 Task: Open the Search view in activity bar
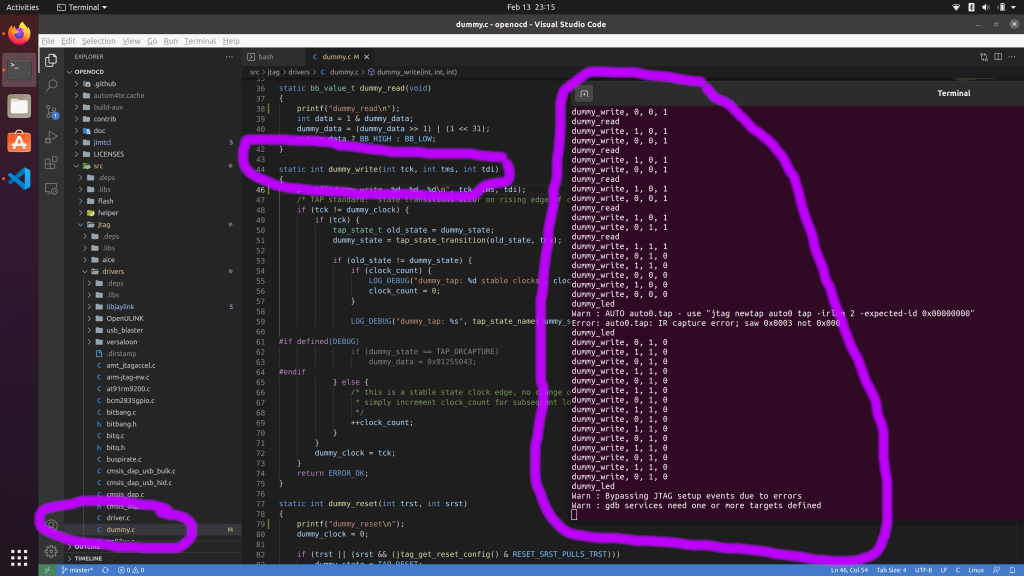pos(51,86)
